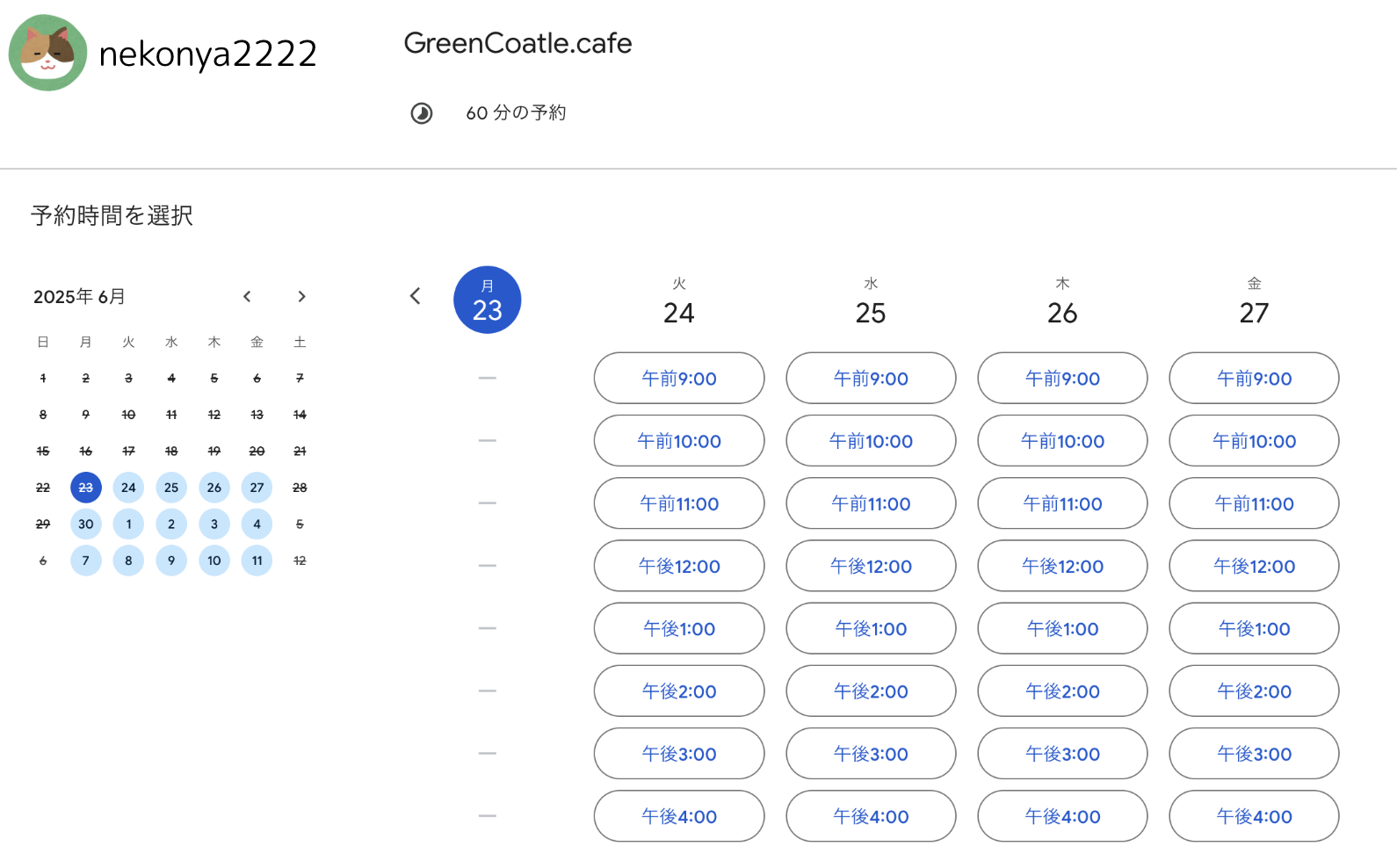The width and height of the screenshot is (1397, 868).
Task: Click the clock duration icon
Action: 422,113
